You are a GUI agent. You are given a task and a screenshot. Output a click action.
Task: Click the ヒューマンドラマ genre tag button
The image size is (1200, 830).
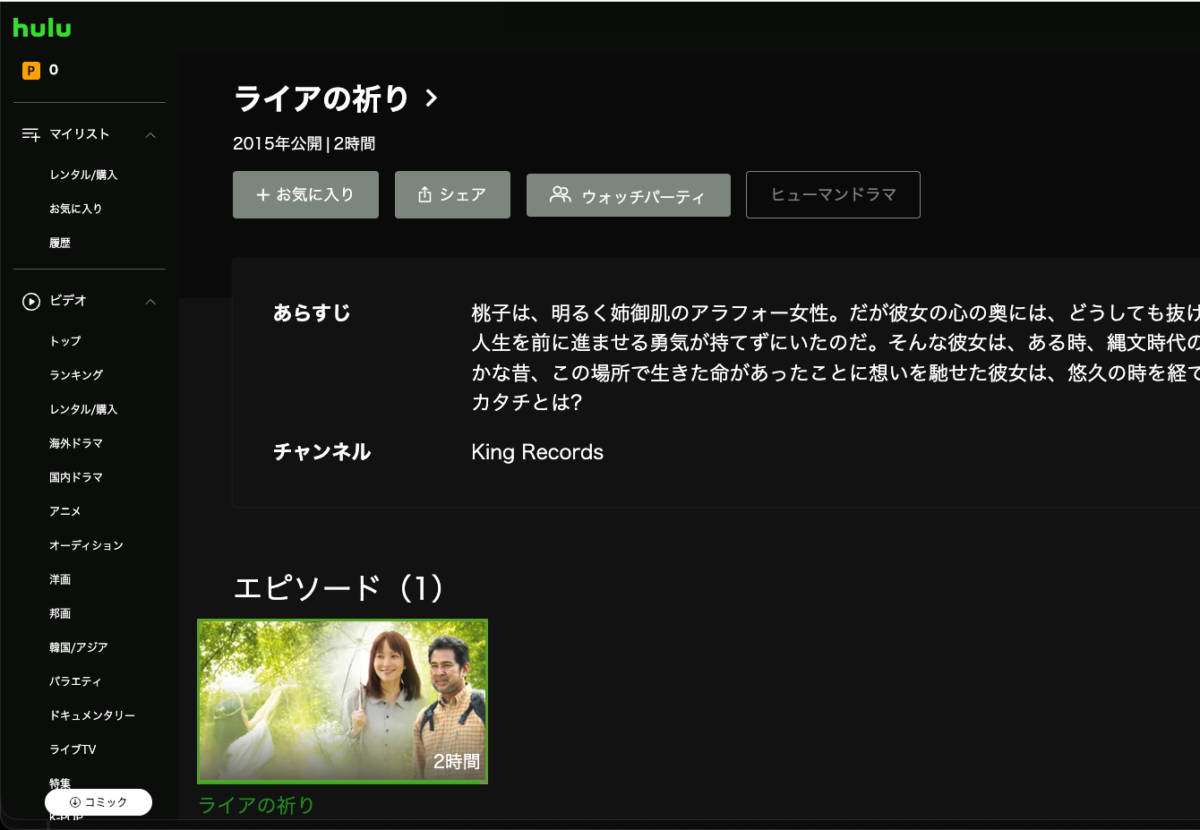pyautogui.click(x=833, y=195)
